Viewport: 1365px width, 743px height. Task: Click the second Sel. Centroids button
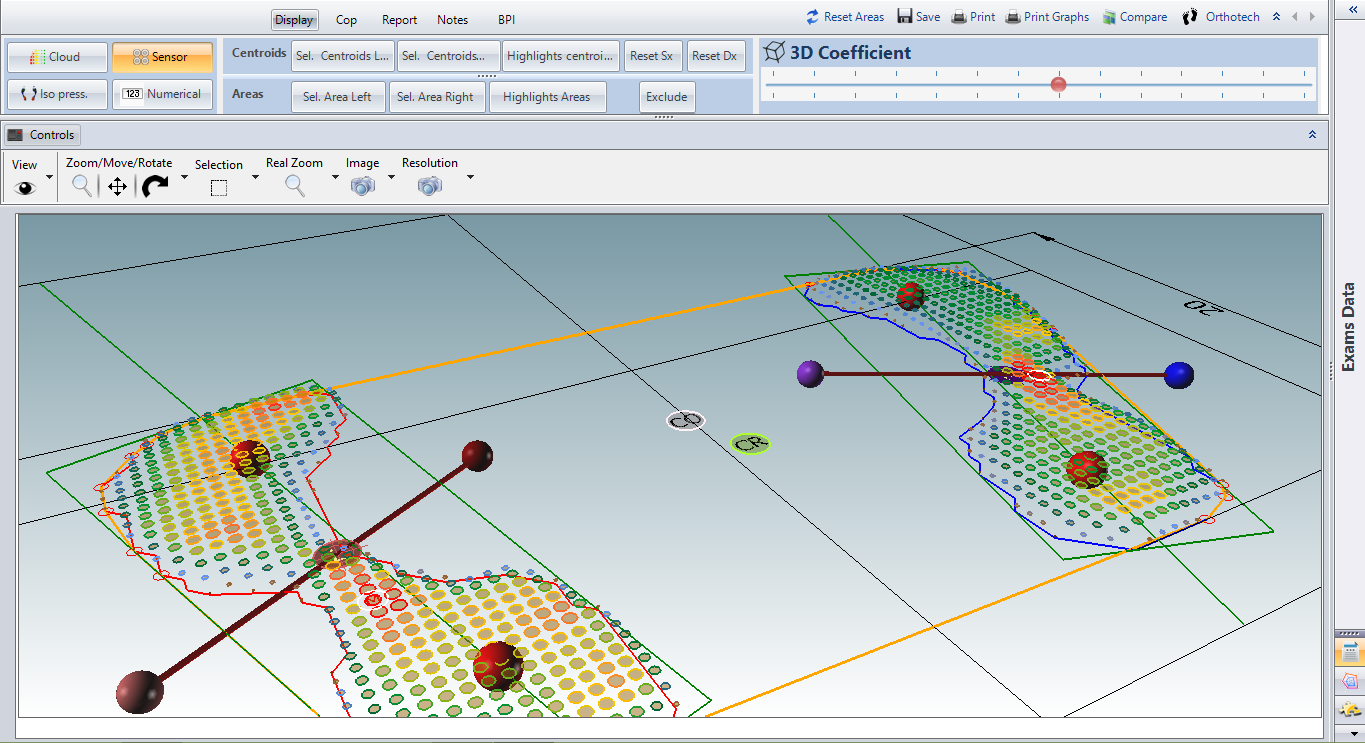(x=449, y=56)
